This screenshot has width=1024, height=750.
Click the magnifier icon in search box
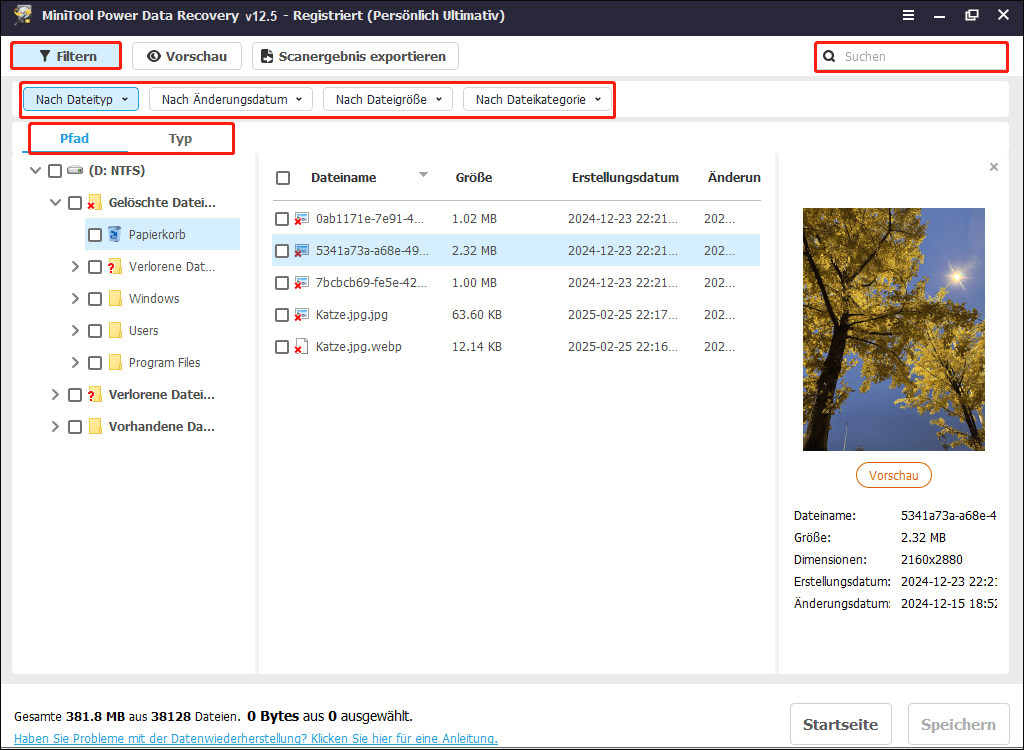829,56
